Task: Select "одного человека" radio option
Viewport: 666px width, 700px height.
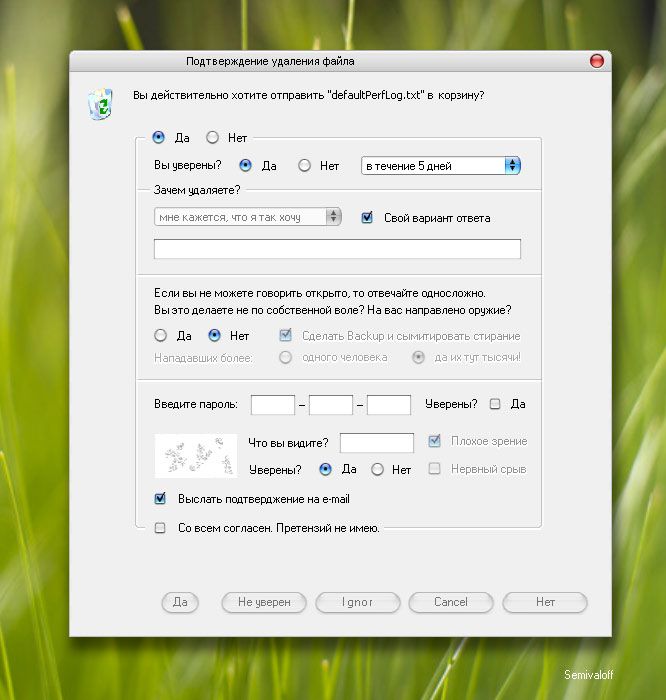Action: click(285, 357)
